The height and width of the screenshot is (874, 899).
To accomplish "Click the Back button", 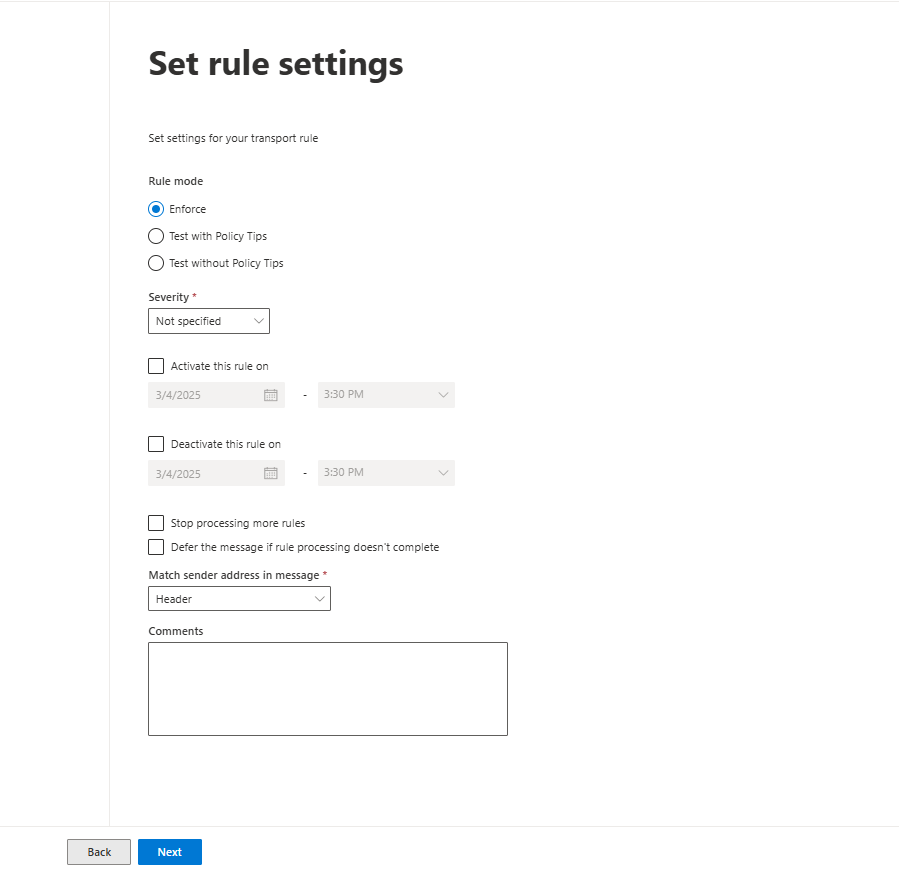I will [x=99, y=852].
